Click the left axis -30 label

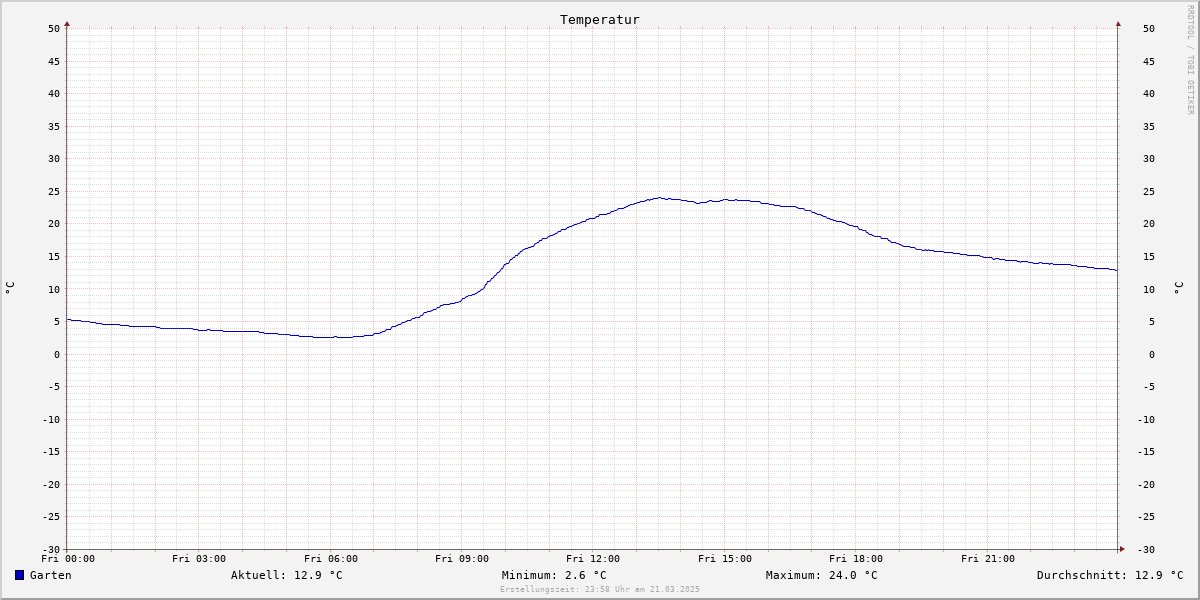(x=51, y=549)
